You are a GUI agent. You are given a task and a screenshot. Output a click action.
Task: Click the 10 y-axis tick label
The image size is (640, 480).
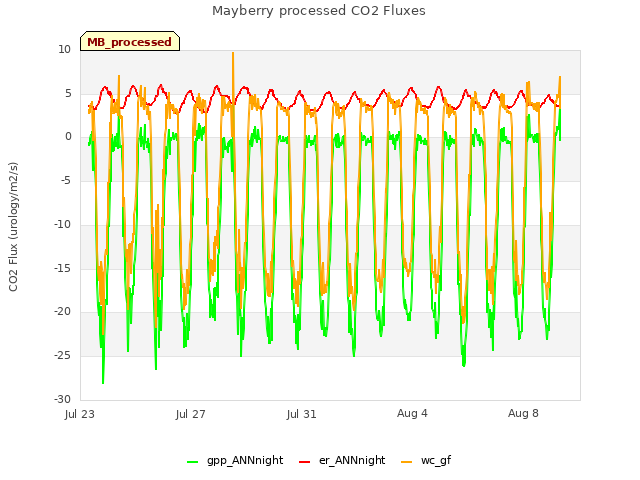click(x=64, y=49)
